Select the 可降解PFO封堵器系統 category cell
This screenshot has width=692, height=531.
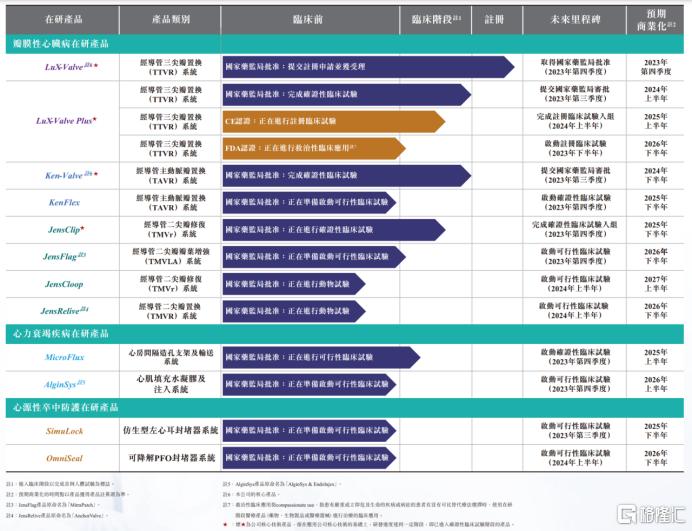point(172,458)
